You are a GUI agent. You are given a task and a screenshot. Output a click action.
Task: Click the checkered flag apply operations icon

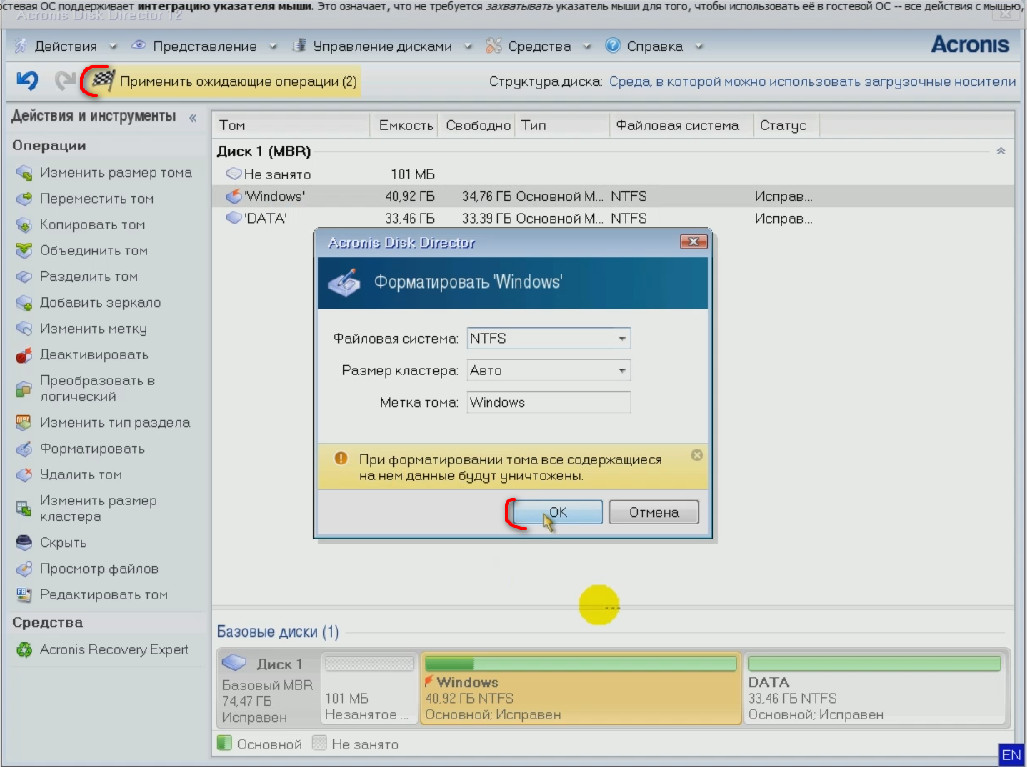[x=102, y=80]
